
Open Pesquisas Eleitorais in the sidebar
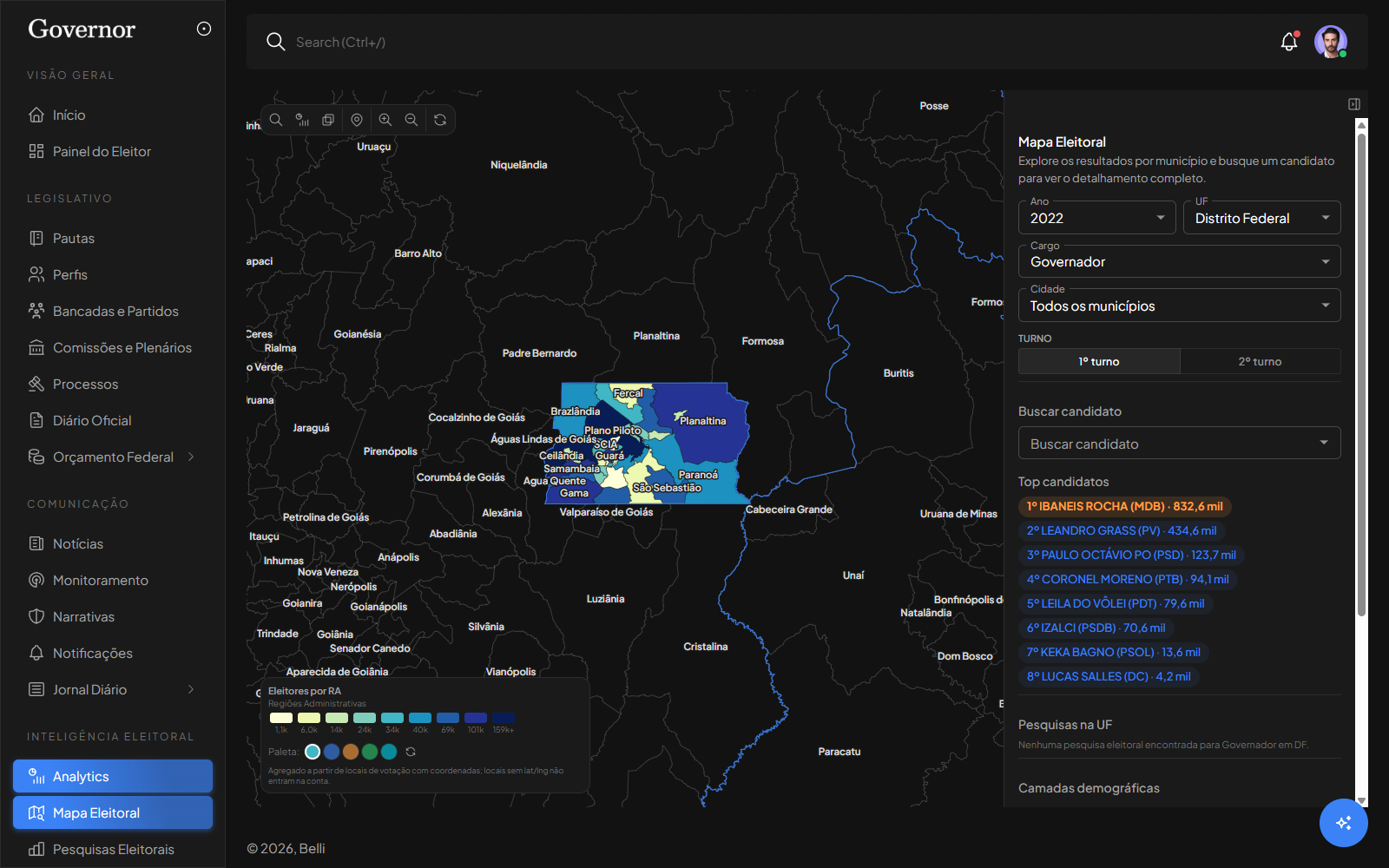[113, 849]
